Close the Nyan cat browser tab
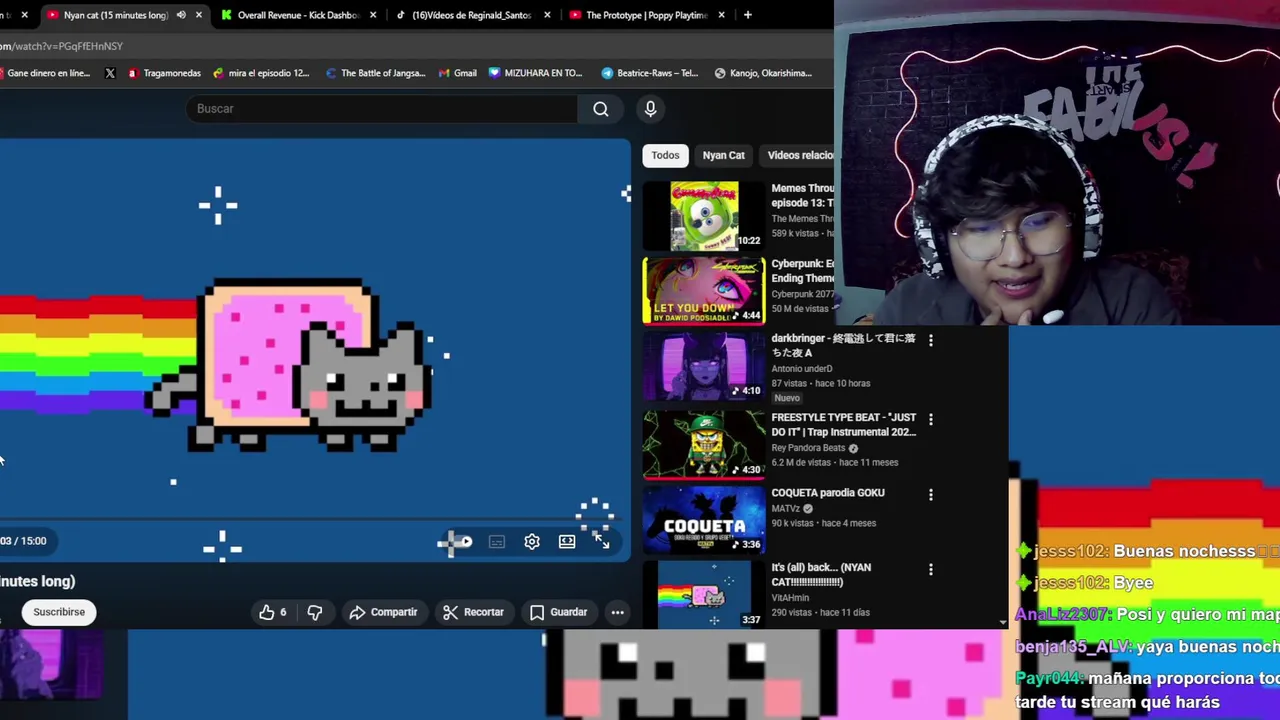1280x720 pixels. (198, 15)
